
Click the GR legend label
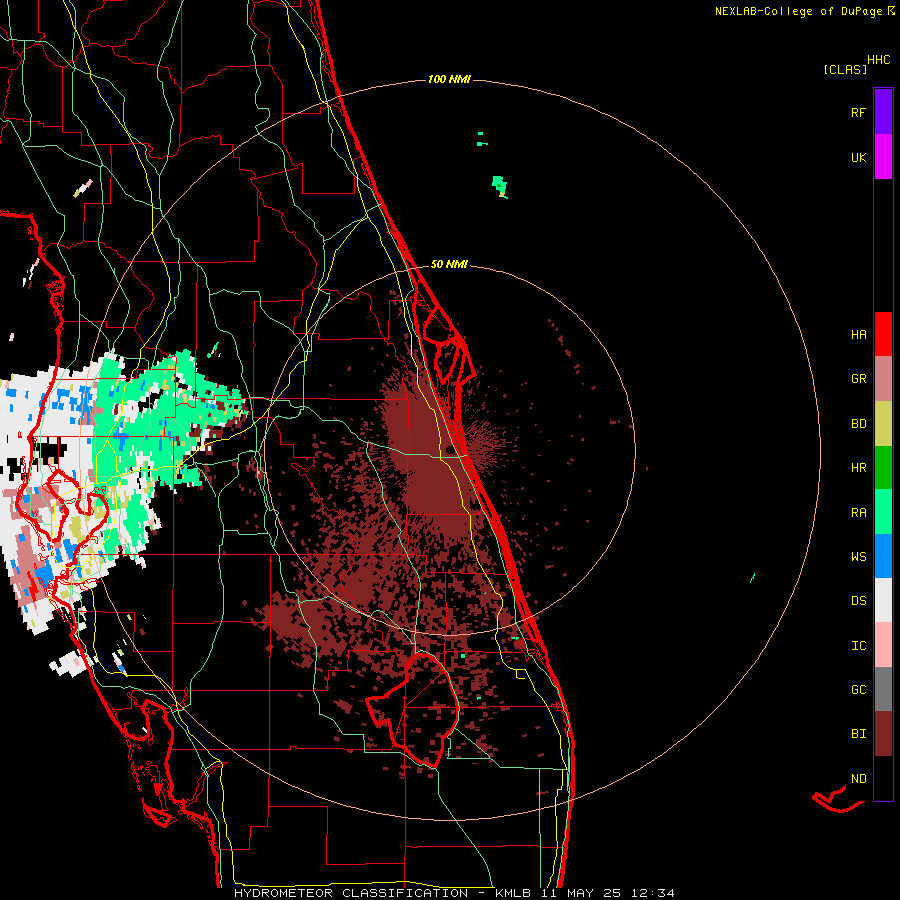pyautogui.click(x=858, y=379)
